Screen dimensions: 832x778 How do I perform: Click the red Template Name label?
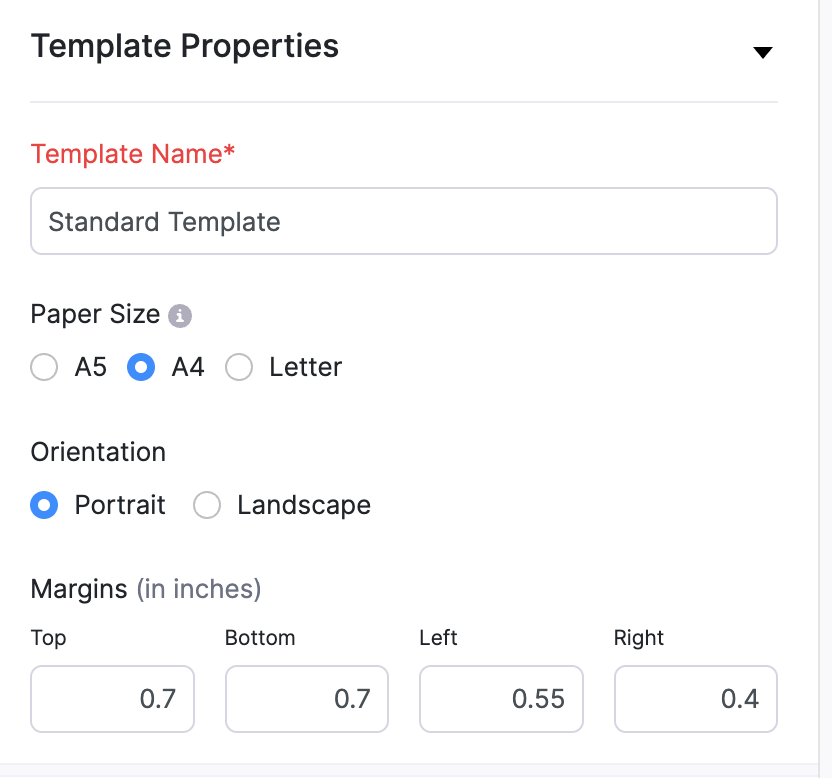[133, 154]
